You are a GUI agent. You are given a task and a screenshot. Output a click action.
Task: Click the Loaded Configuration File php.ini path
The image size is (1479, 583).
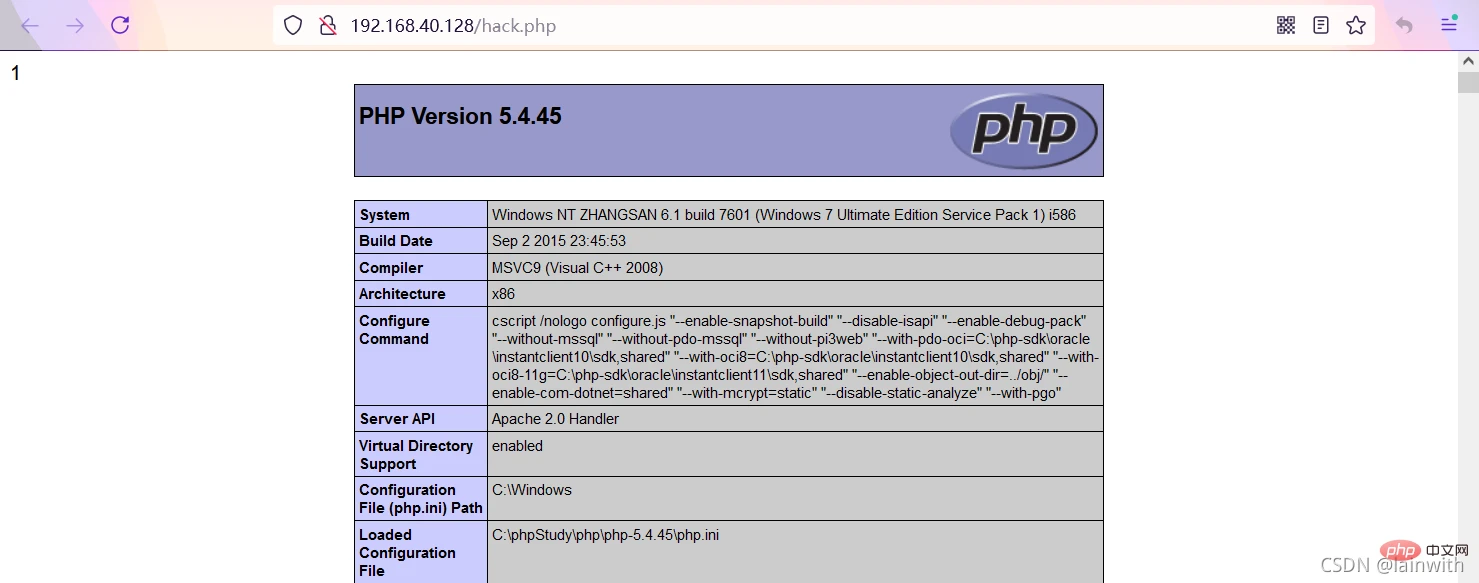(x=605, y=535)
